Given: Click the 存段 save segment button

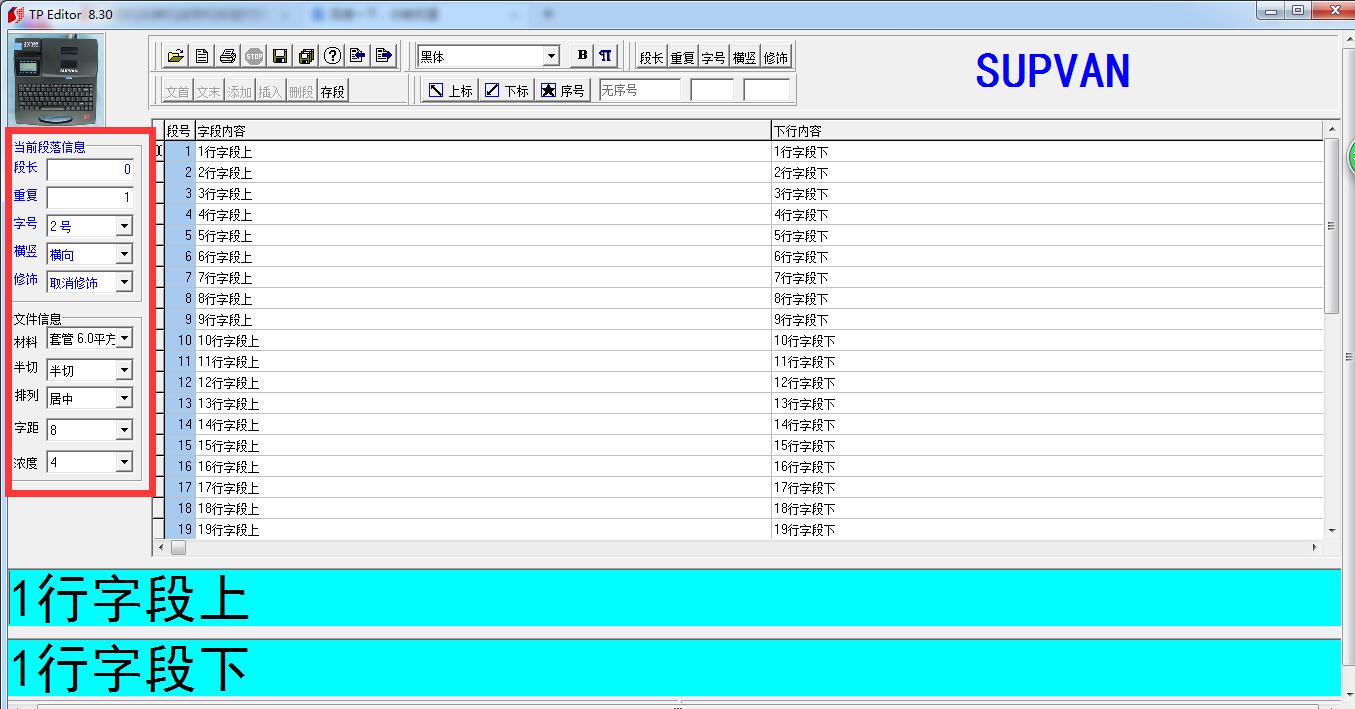Looking at the screenshot, I should [332, 91].
